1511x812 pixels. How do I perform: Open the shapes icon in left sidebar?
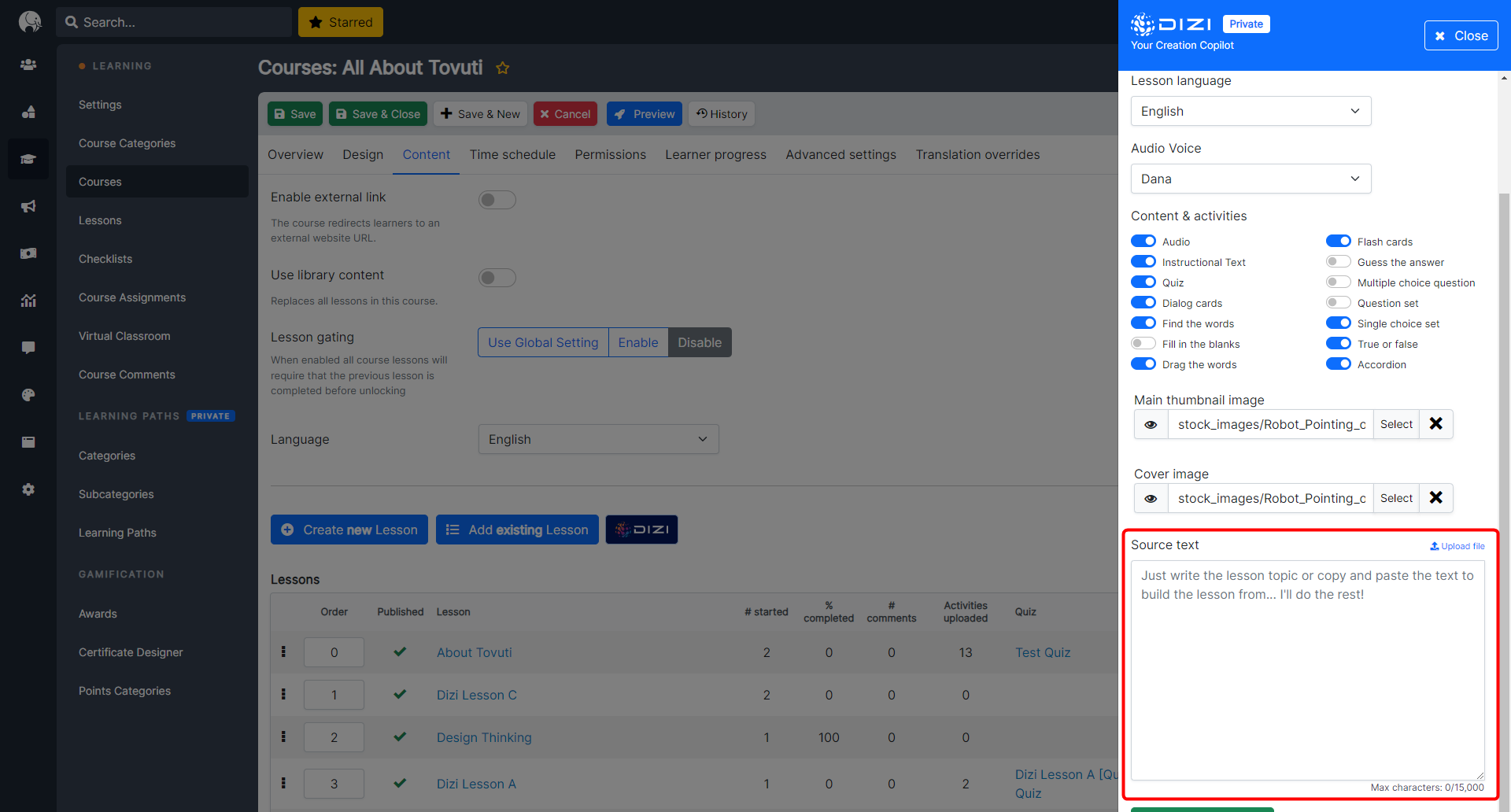[28, 112]
